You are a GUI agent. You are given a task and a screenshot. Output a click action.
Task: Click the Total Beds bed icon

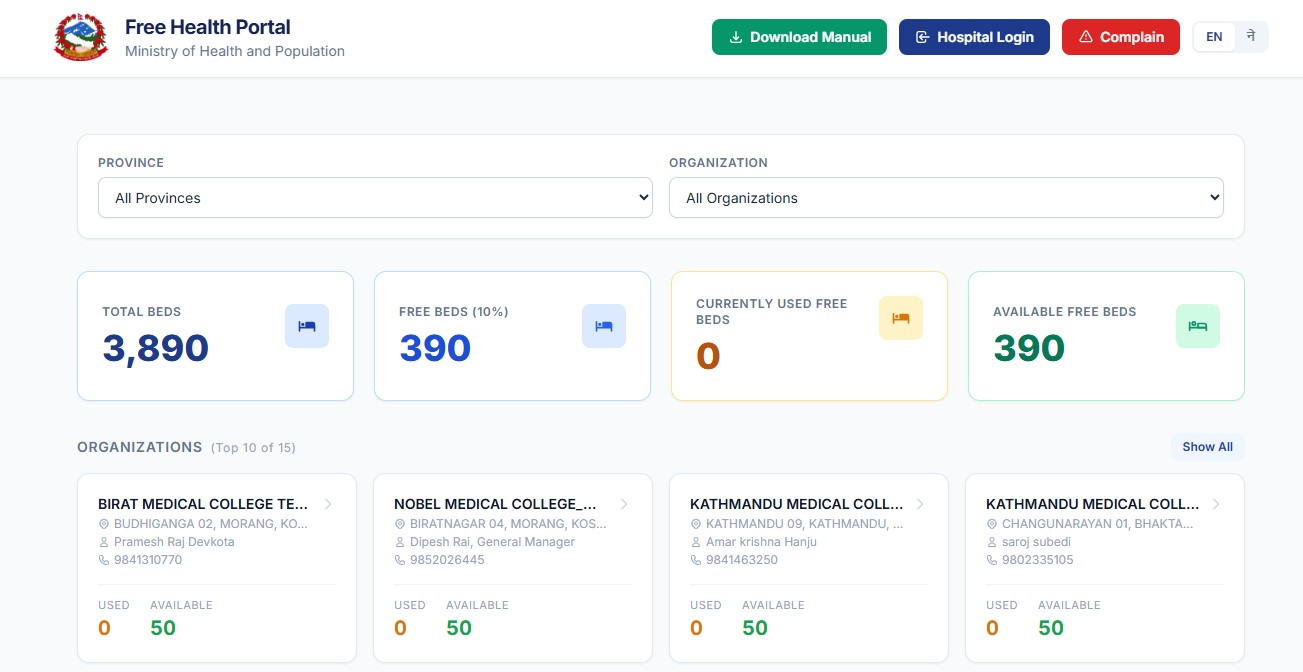(307, 326)
